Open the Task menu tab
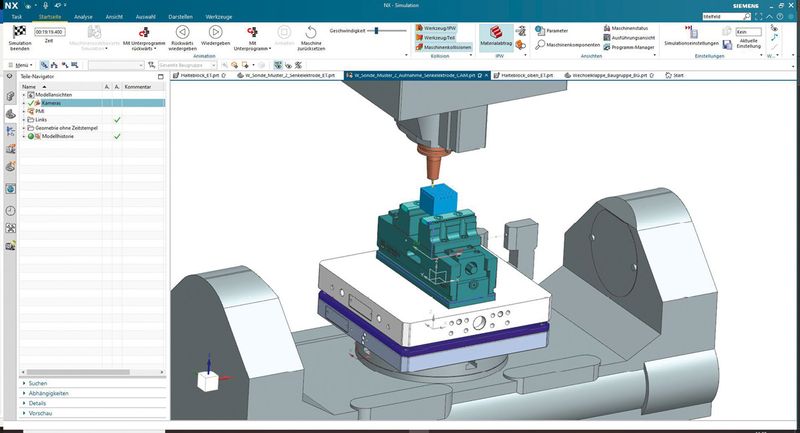The height and width of the screenshot is (433, 800). 17,17
